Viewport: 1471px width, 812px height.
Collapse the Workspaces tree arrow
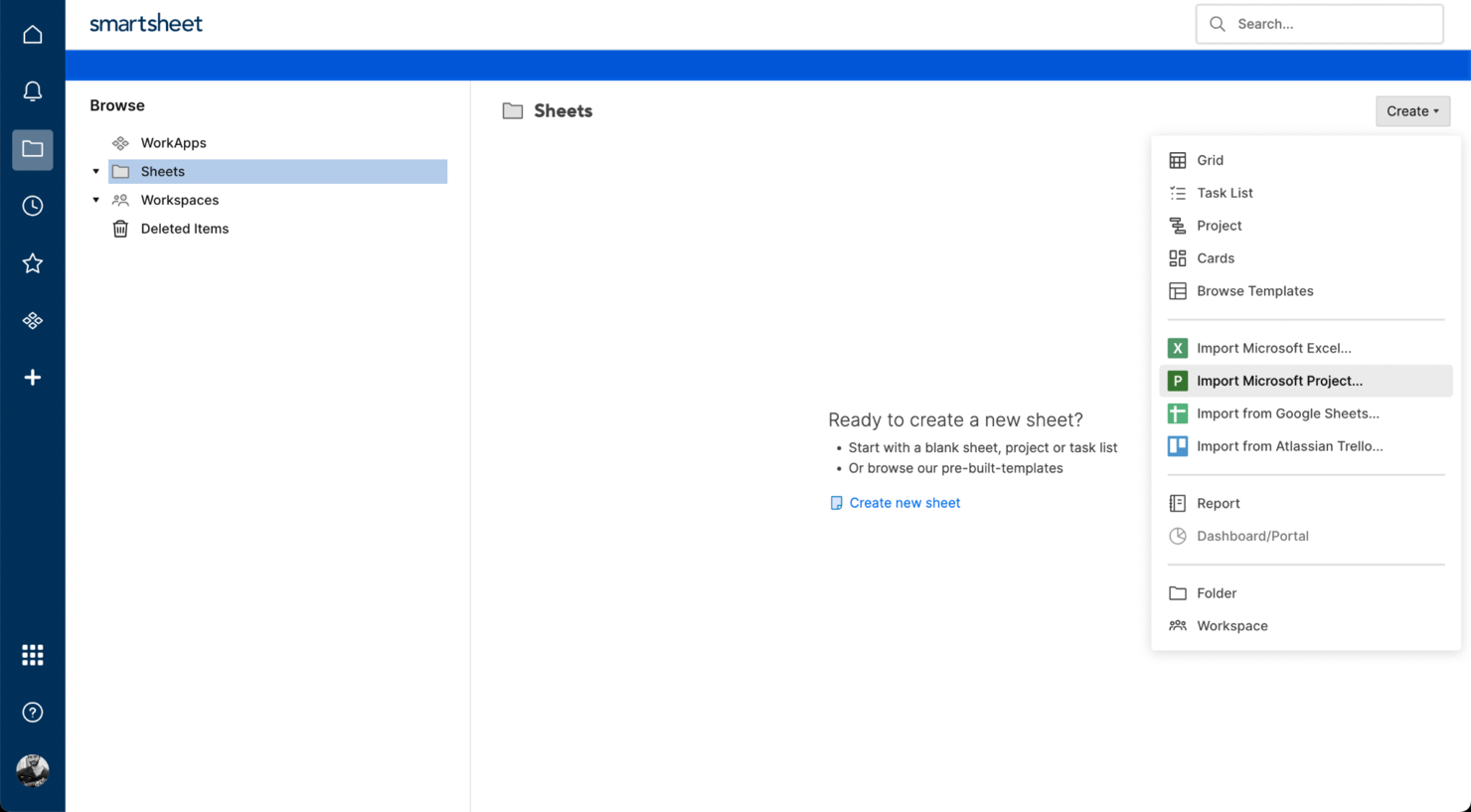tap(96, 200)
